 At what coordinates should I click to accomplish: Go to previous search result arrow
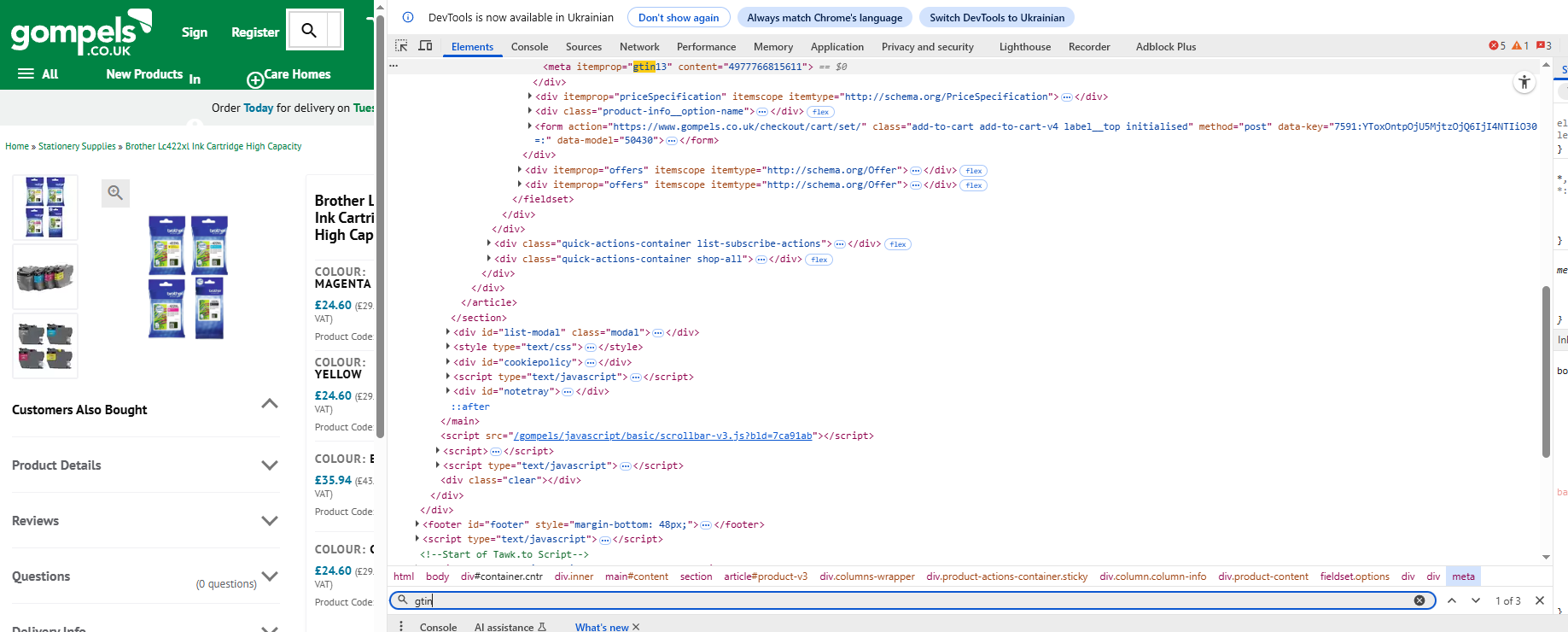(x=1452, y=600)
